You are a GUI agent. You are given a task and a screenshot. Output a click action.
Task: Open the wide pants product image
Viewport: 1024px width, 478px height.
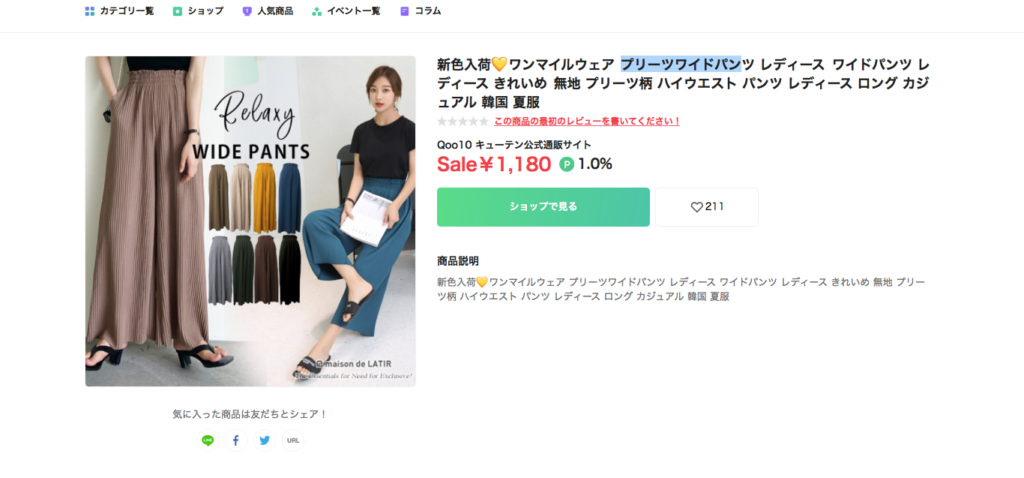(250, 221)
